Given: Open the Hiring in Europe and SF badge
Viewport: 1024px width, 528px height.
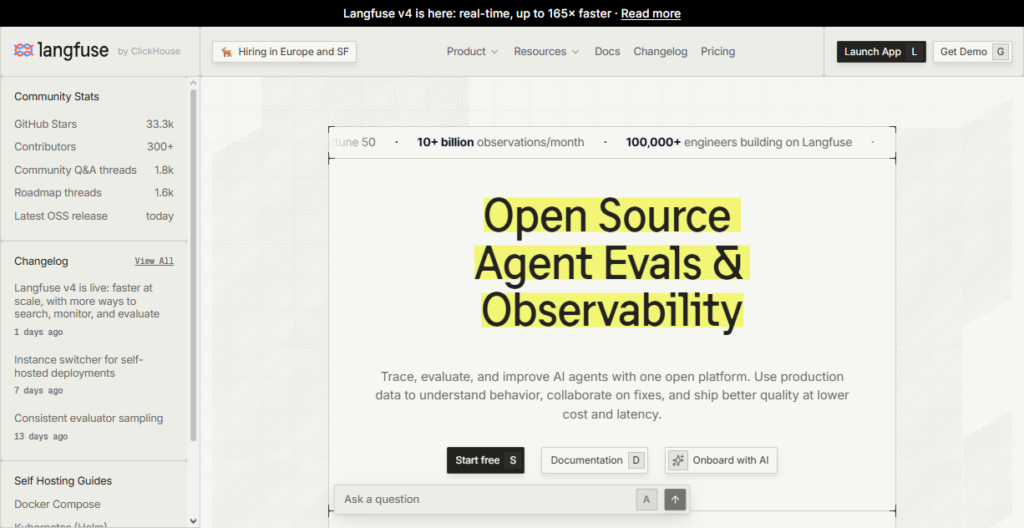Looking at the screenshot, I should pyautogui.click(x=284, y=52).
